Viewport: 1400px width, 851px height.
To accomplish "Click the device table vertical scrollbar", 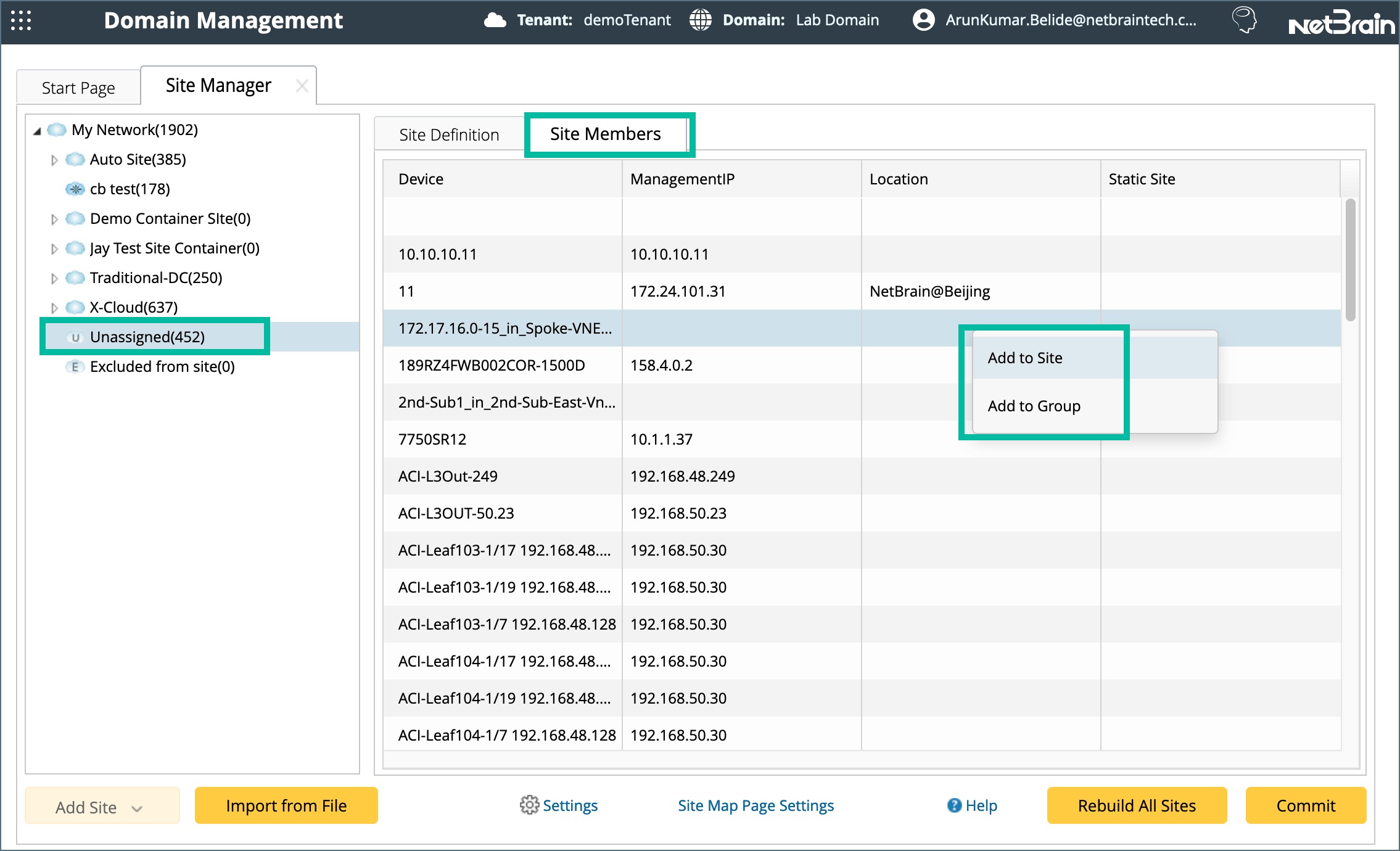I will [1350, 259].
